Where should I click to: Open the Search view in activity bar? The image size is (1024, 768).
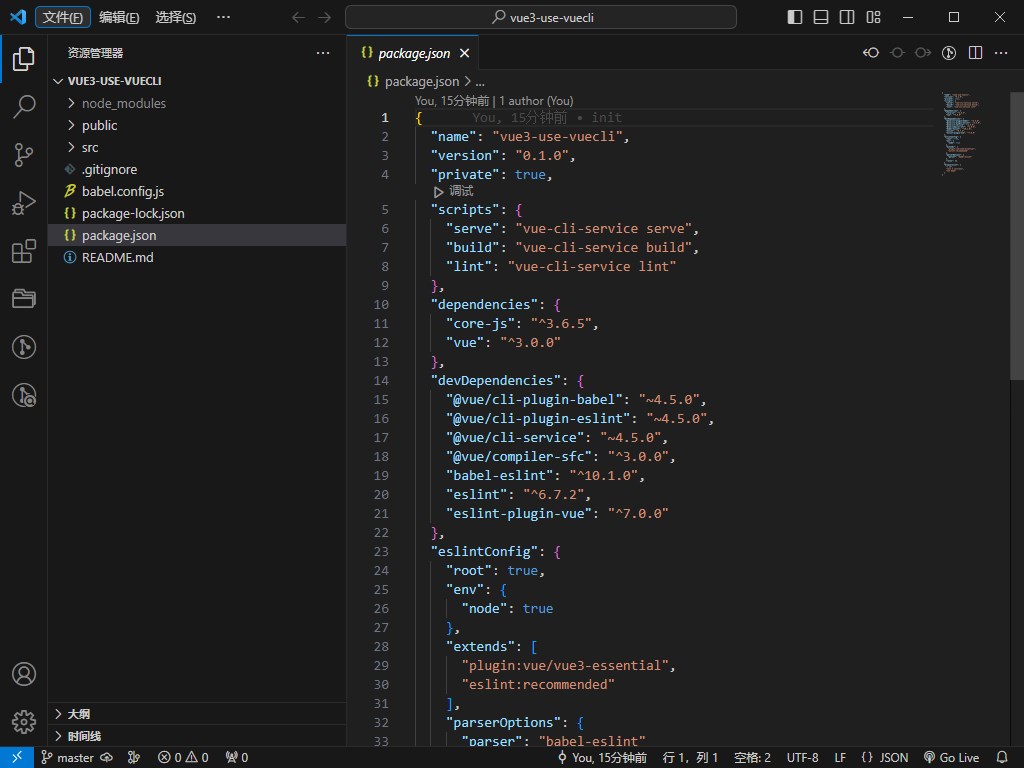pyautogui.click(x=23, y=106)
